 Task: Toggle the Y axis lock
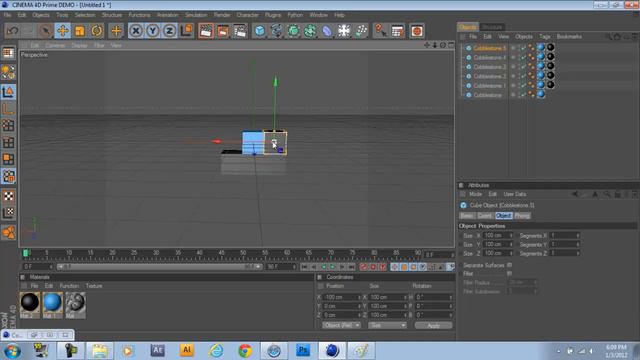coord(153,31)
